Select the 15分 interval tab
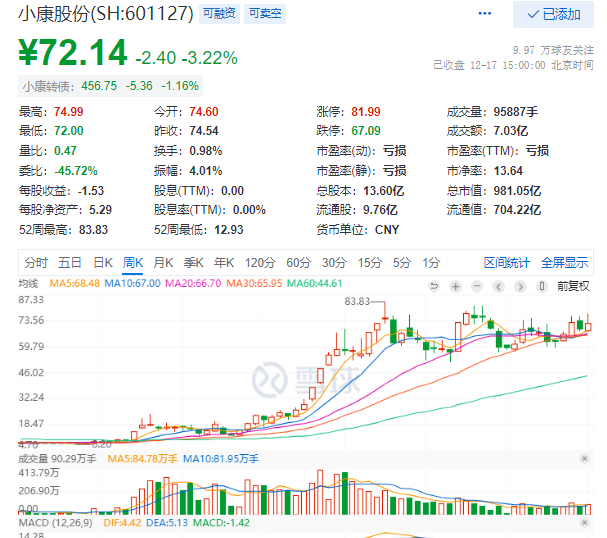This screenshot has height=538, width=607. point(370,263)
